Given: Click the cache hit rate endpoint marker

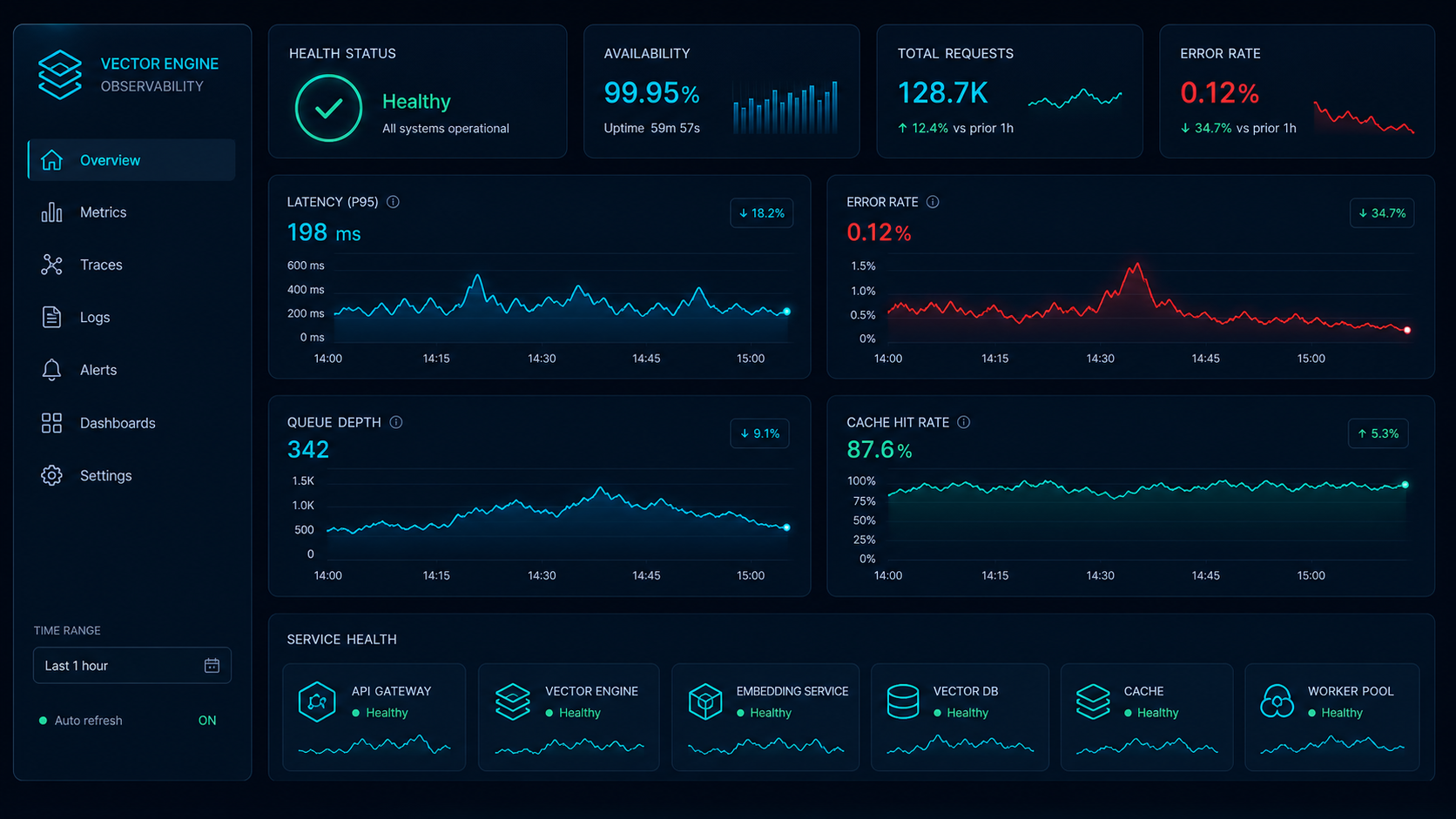Looking at the screenshot, I should pyautogui.click(x=1405, y=485).
